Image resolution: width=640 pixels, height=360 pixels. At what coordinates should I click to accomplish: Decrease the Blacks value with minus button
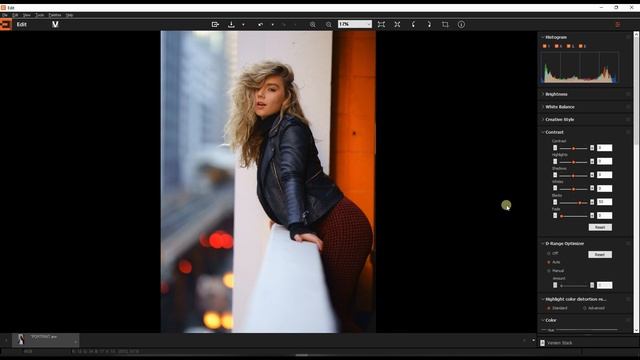[555, 202]
